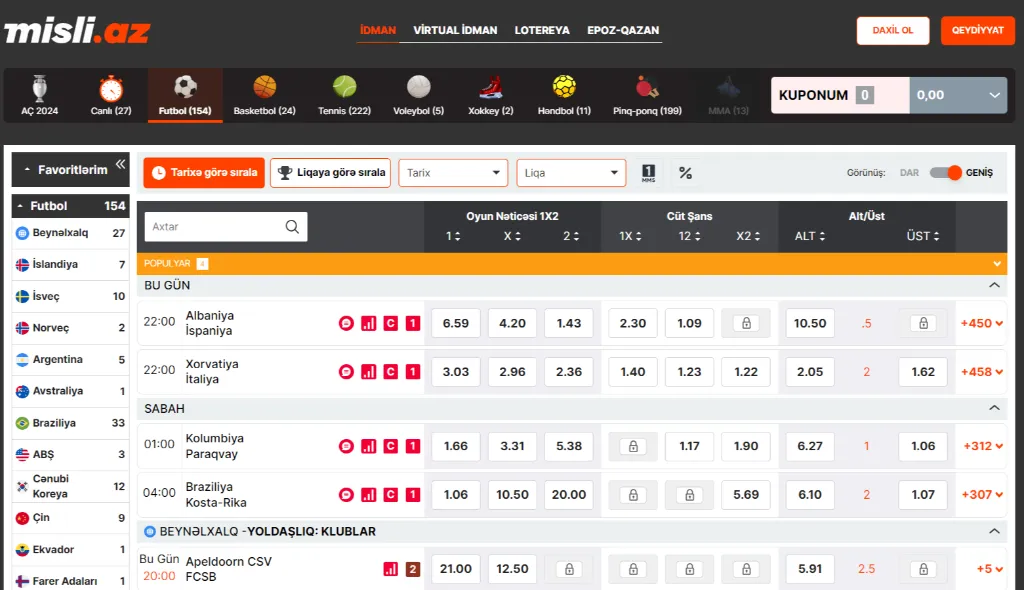1024x590 pixels.
Task: Switch to İDMAN tab
Action: click(x=377, y=30)
